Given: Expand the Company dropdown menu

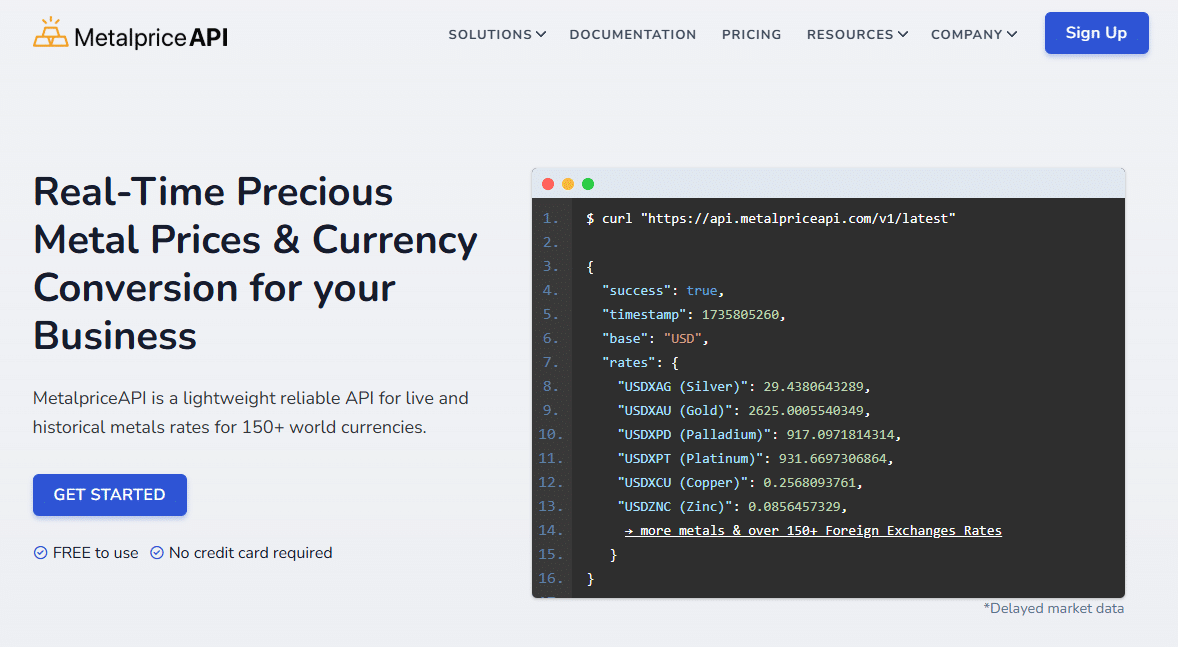Looking at the screenshot, I should coord(974,35).
